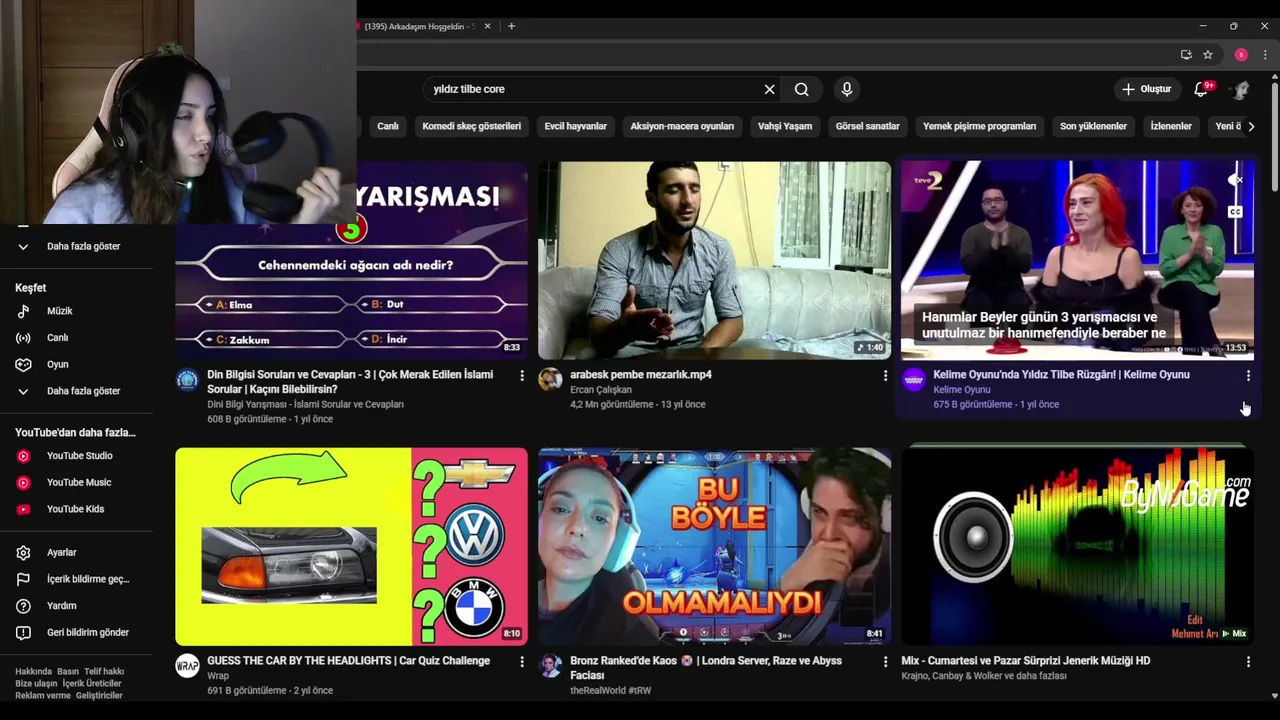1280x720 pixels.
Task: Open YouTube Kids from sidebar
Action: click(x=77, y=509)
